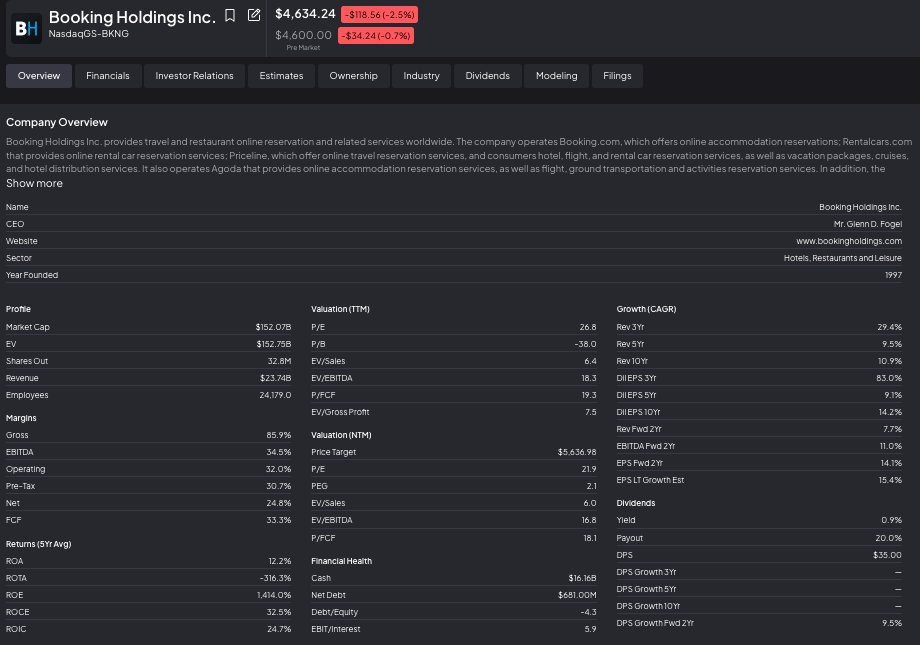920x645 pixels.
Task: Open the edit note pencil icon
Action: 254,15
